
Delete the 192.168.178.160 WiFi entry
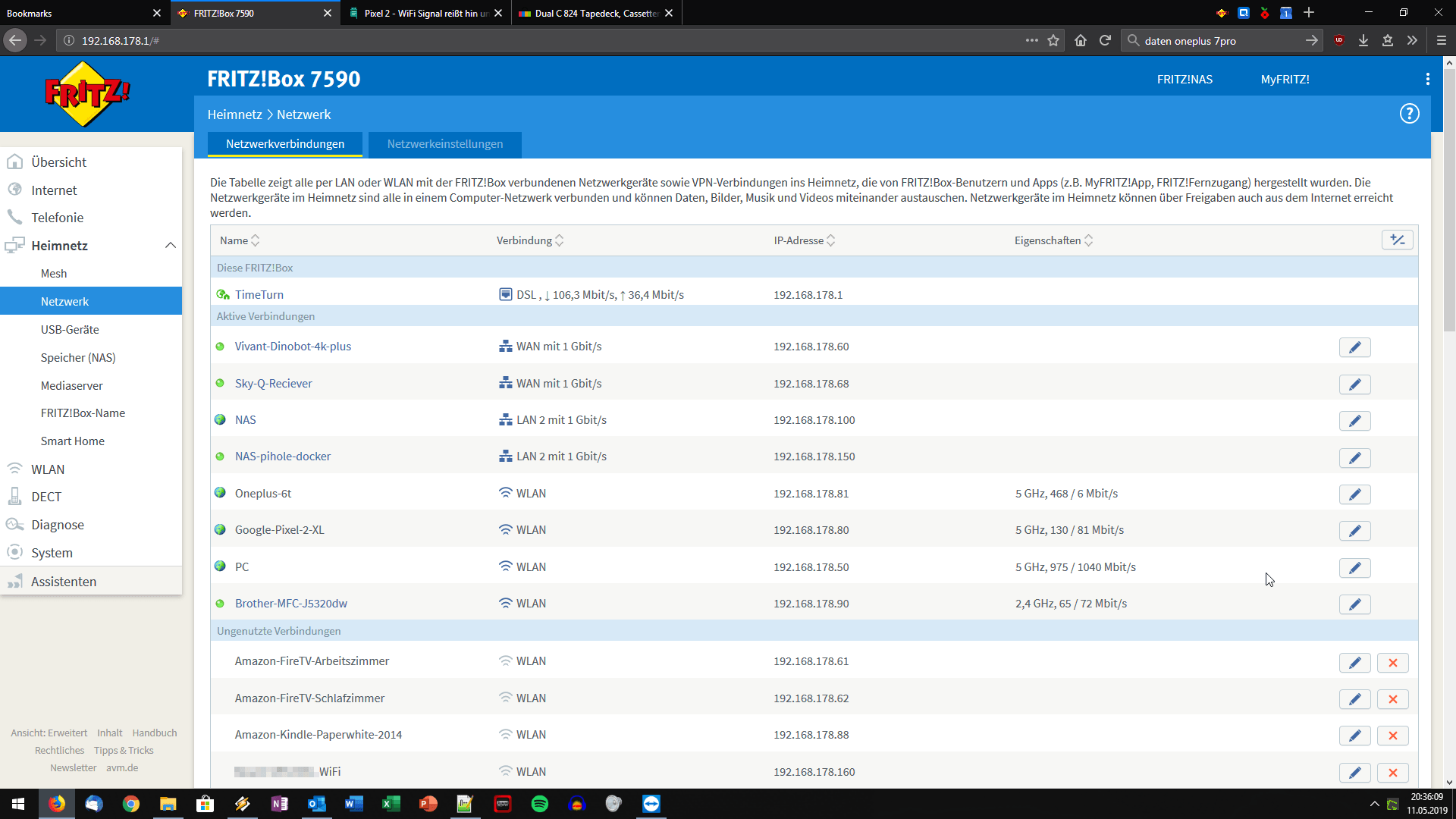coord(1392,773)
